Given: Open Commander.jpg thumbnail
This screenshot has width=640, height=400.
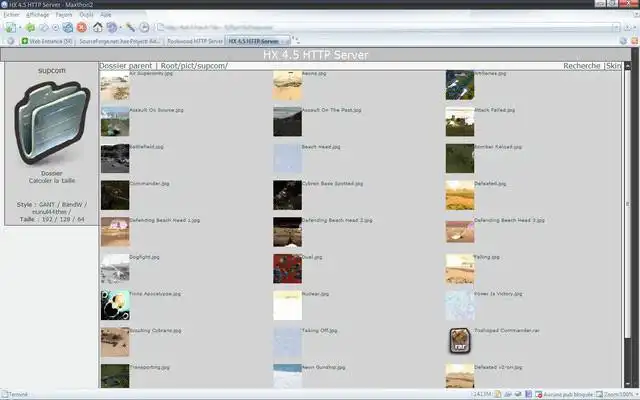Looking at the screenshot, I should click(115, 195).
